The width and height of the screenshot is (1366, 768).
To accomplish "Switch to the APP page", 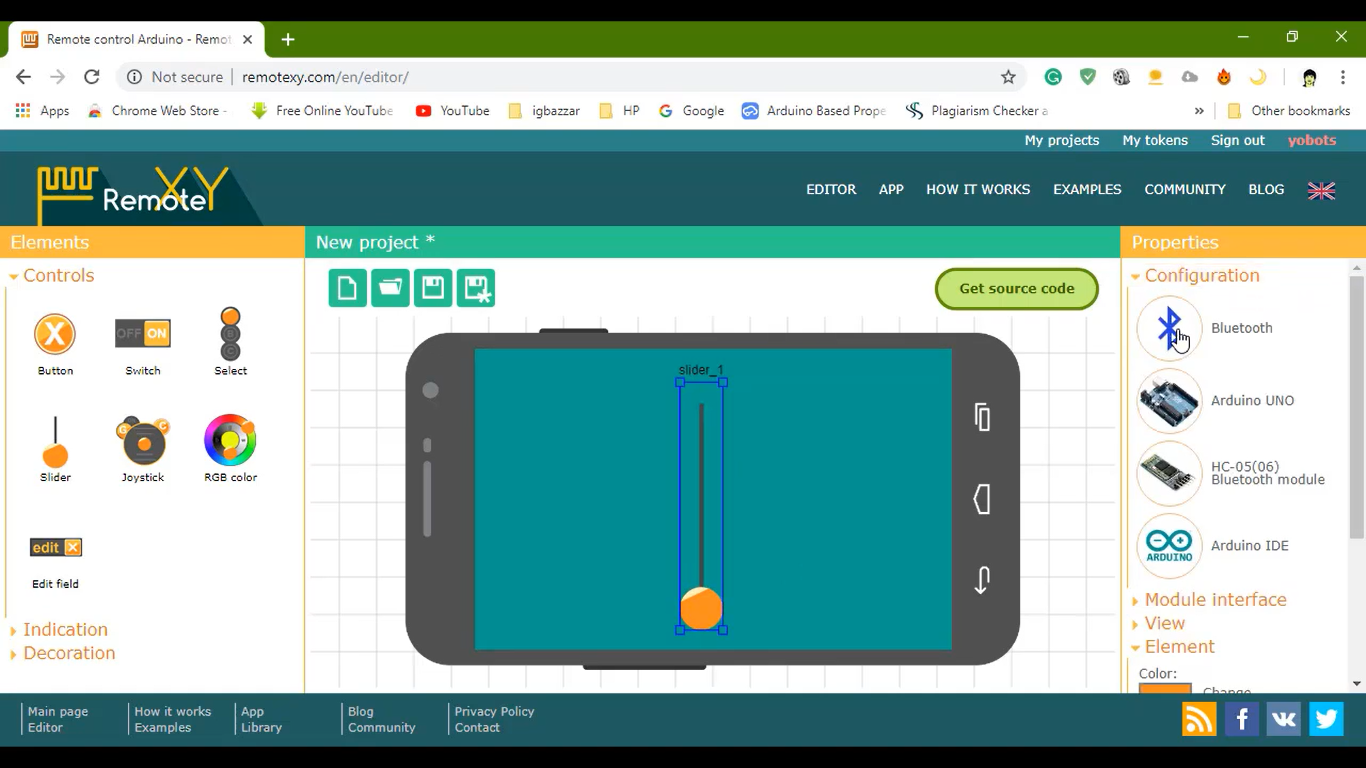I will coord(891,189).
